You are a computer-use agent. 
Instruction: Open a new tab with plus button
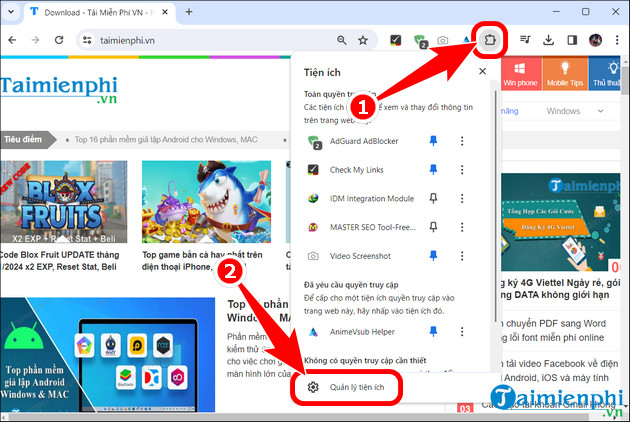click(x=189, y=12)
